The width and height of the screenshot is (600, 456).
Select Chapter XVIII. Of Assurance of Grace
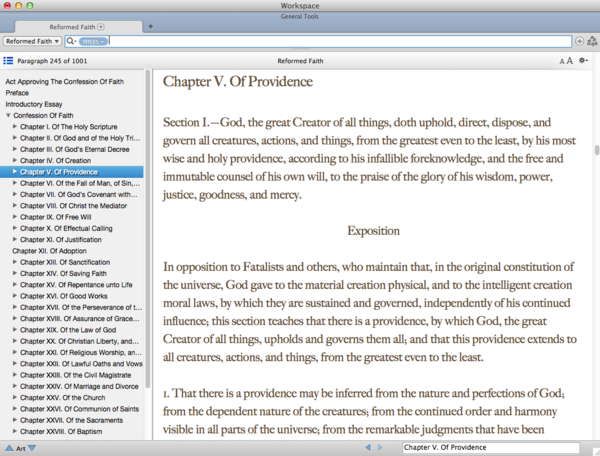(x=80, y=319)
